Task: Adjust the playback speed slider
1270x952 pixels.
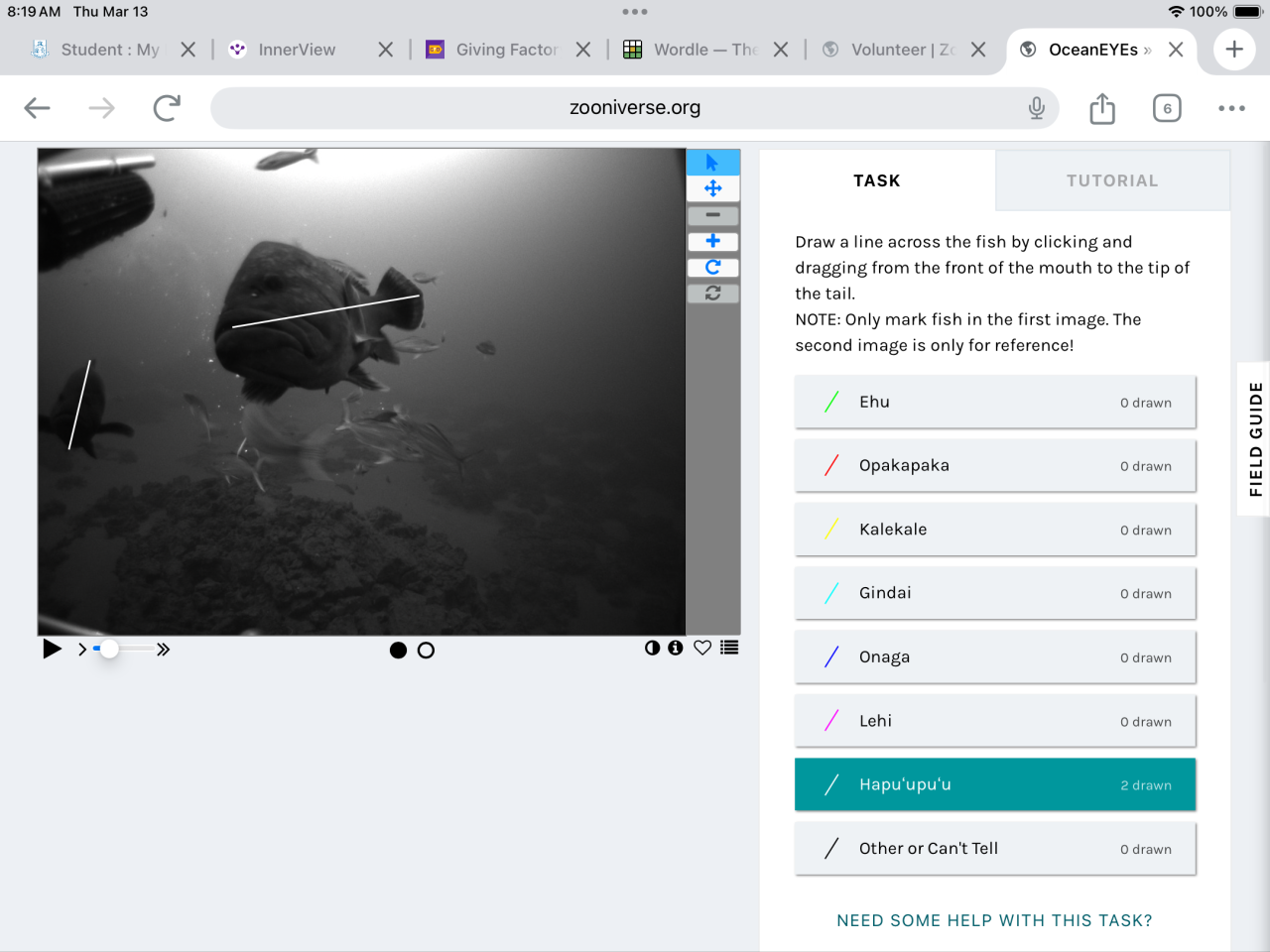Action: [123, 649]
